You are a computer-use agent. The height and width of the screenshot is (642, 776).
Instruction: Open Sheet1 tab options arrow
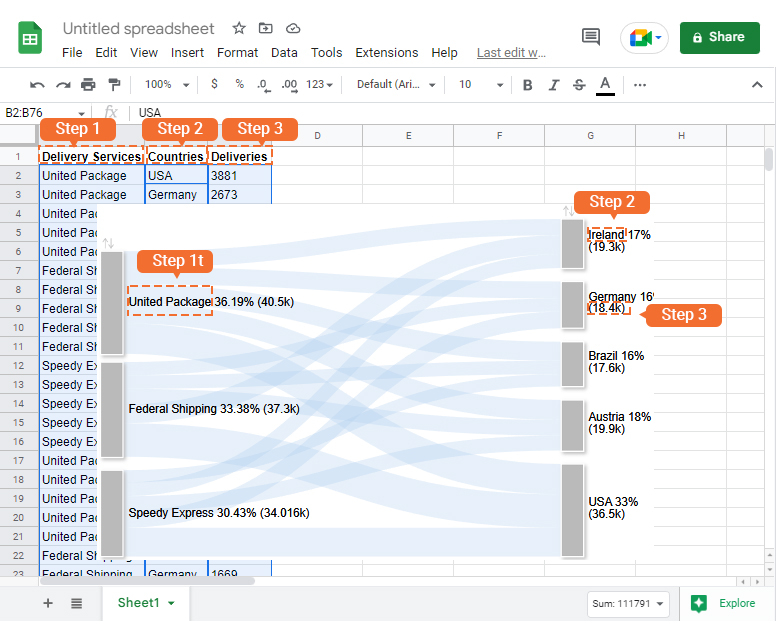coord(171,603)
